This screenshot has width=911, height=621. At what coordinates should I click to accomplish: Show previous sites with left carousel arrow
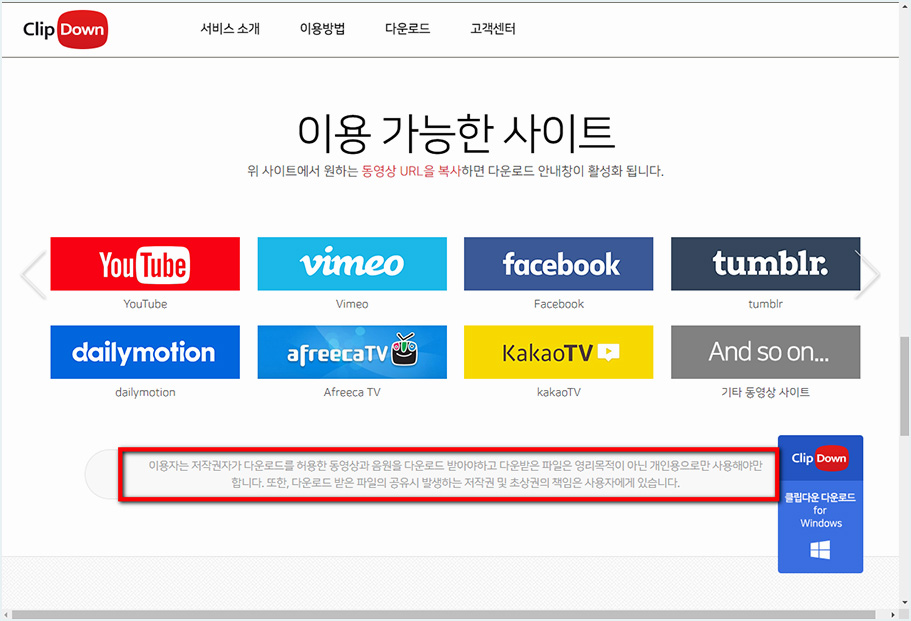click(x=34, y=274)
